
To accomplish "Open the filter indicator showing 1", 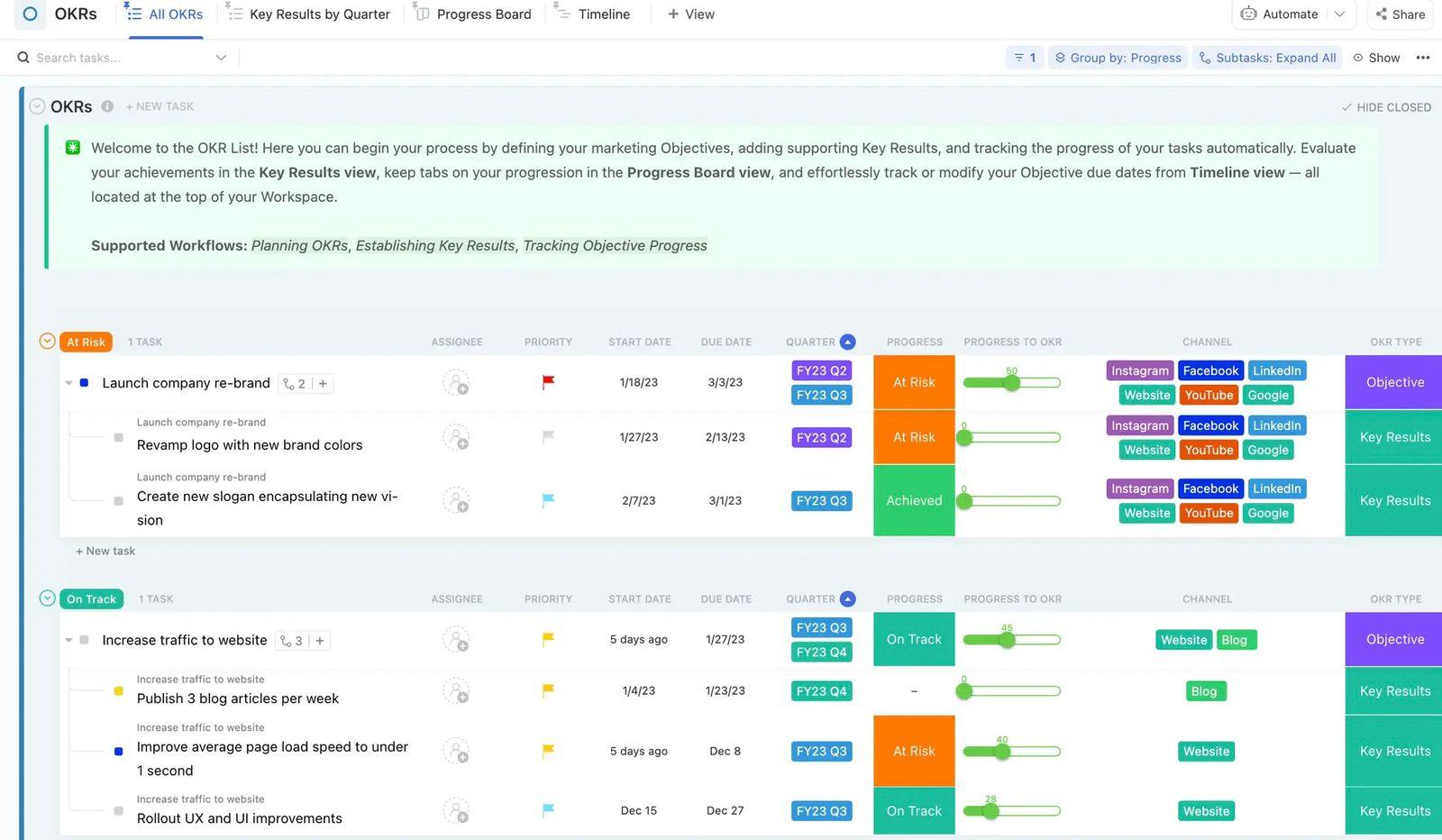I will (1025, 58).
